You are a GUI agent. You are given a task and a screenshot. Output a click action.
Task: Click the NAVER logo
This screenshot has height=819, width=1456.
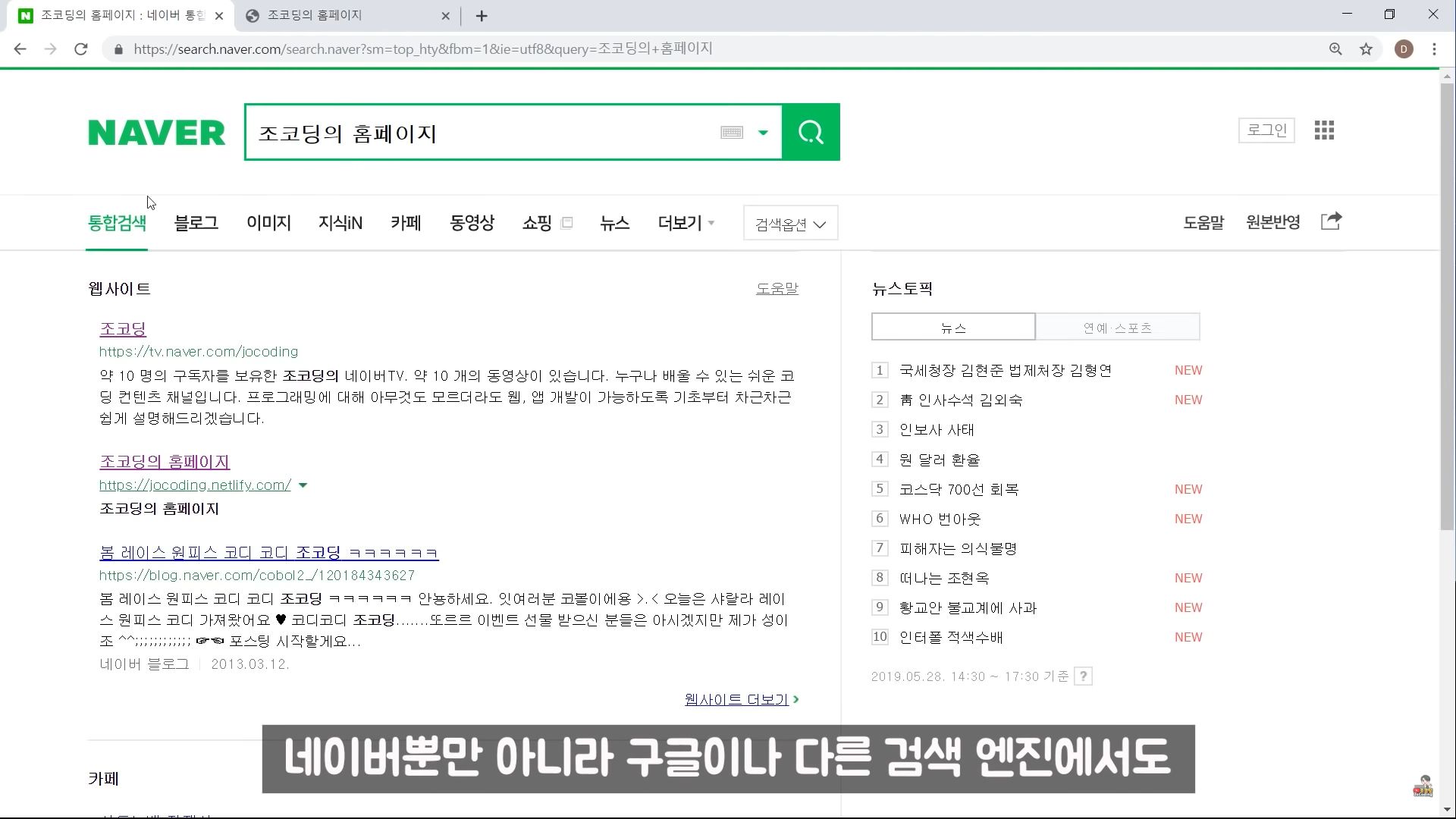pyautogui.click(x=157, y=133)
